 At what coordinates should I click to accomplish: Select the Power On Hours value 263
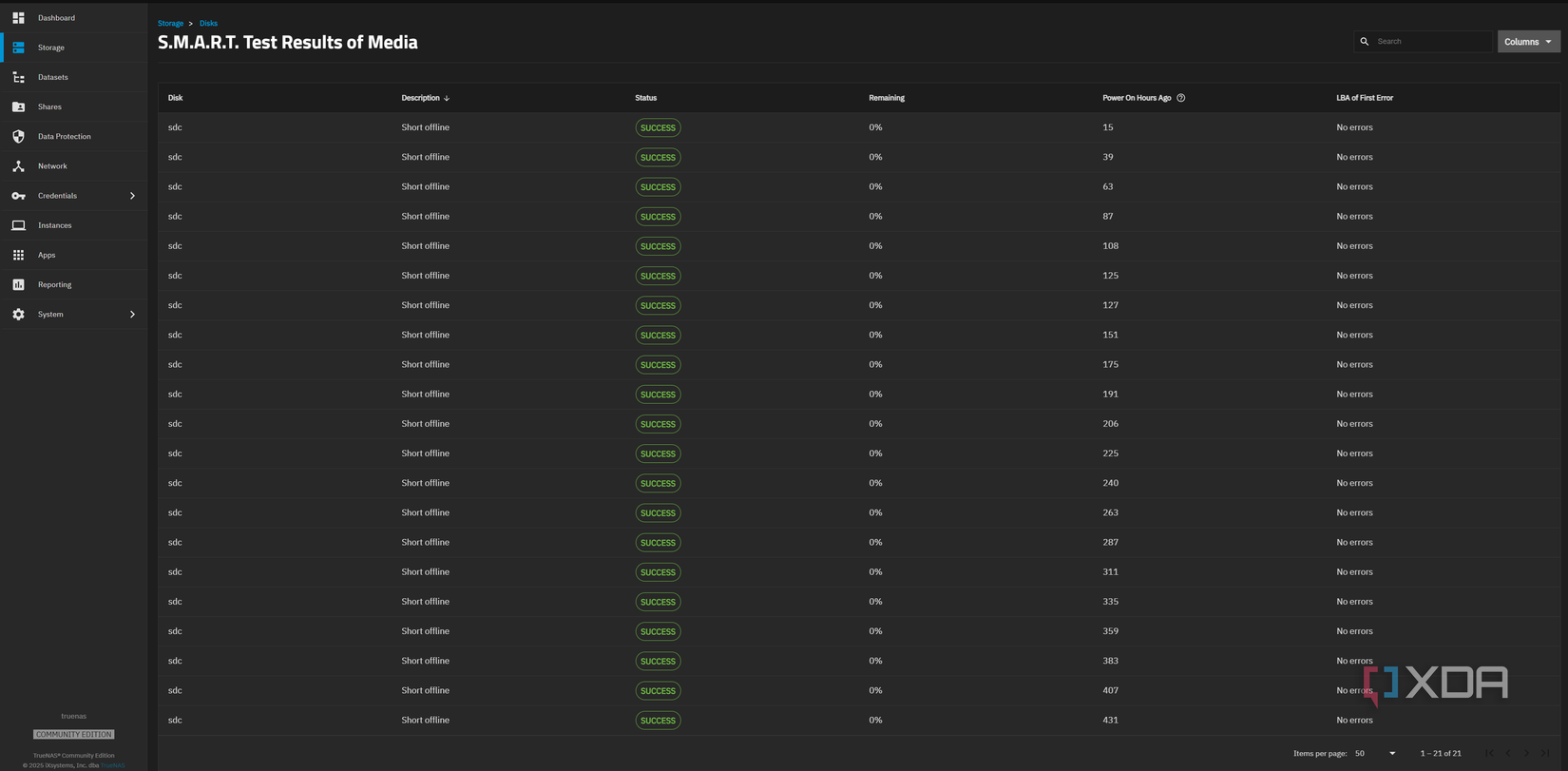click(1110, 512)
